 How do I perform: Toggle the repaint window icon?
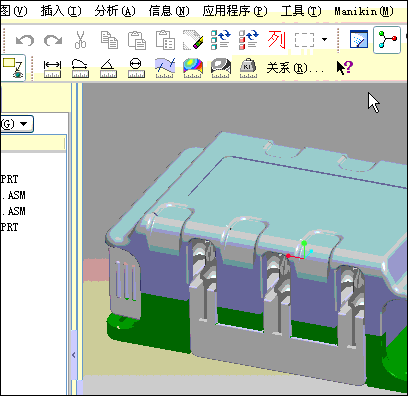point(359,40)
